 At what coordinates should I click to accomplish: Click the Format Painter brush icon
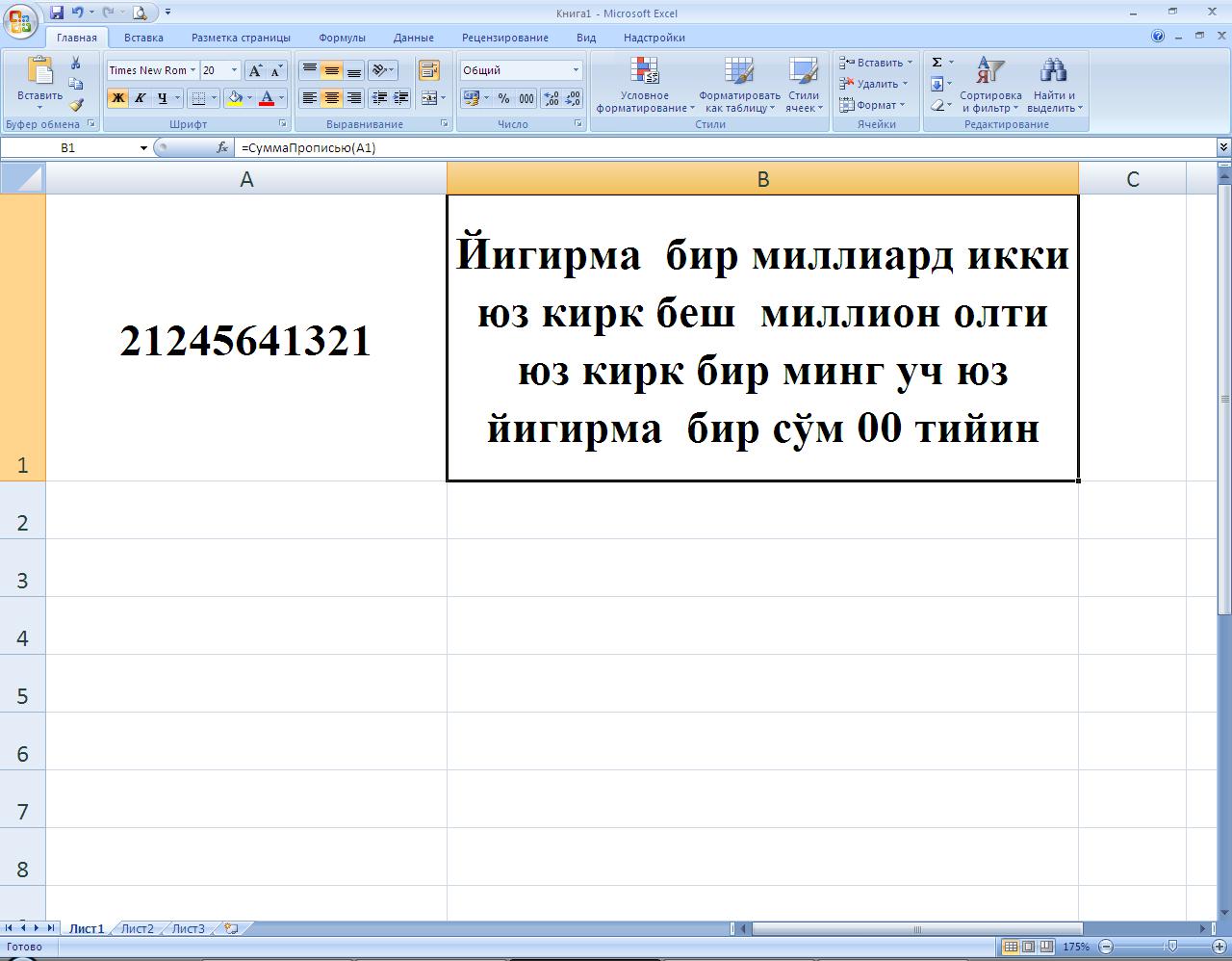(76, 105)
